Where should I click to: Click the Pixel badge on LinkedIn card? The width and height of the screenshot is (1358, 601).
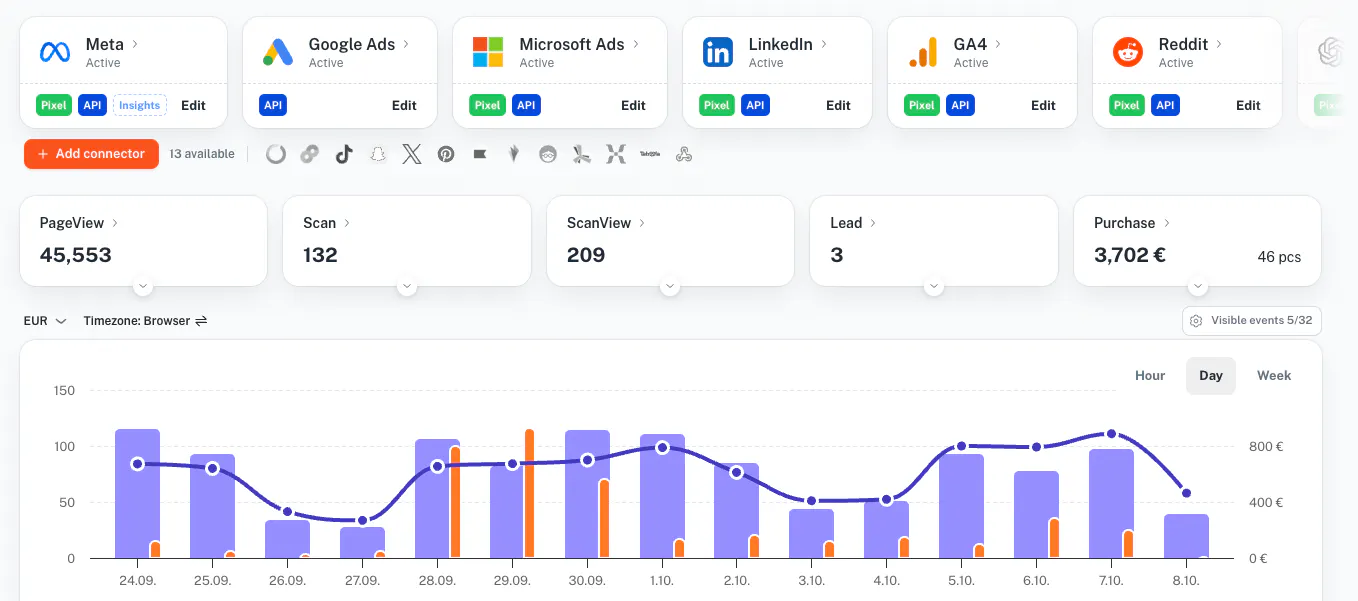click(717, 105)
